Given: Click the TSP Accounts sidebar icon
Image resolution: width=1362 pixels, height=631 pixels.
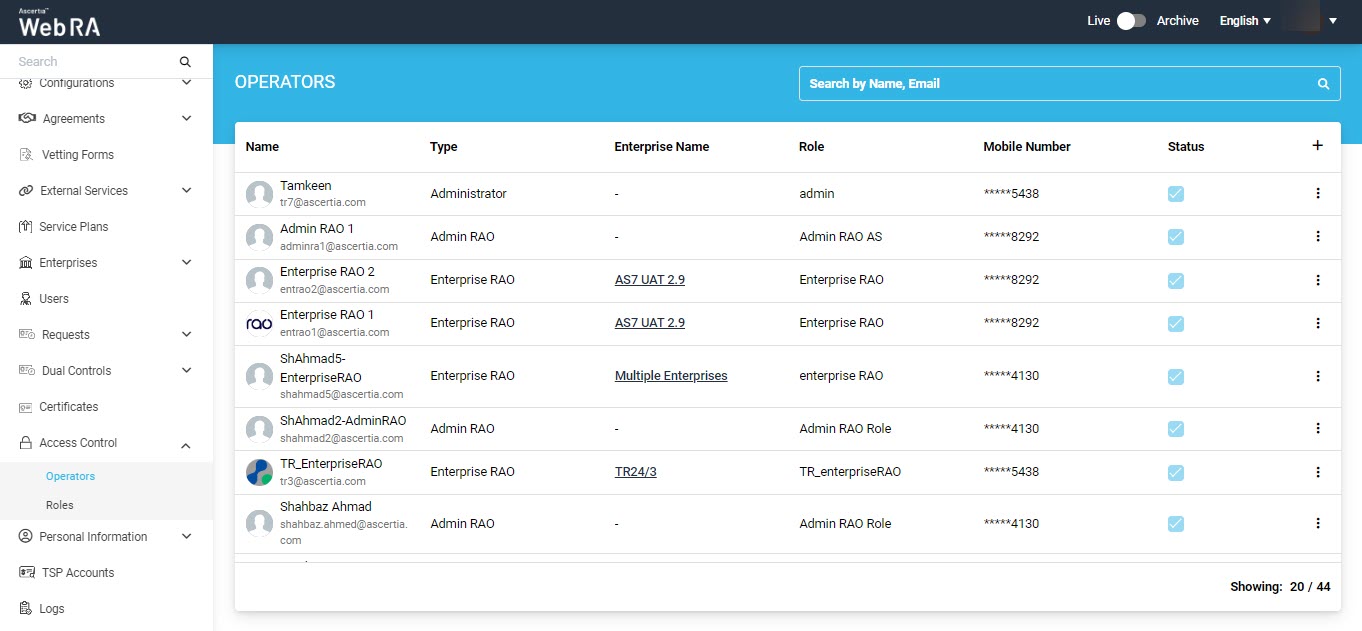Looking at the screenshot, I should click(x=26, y=573).
